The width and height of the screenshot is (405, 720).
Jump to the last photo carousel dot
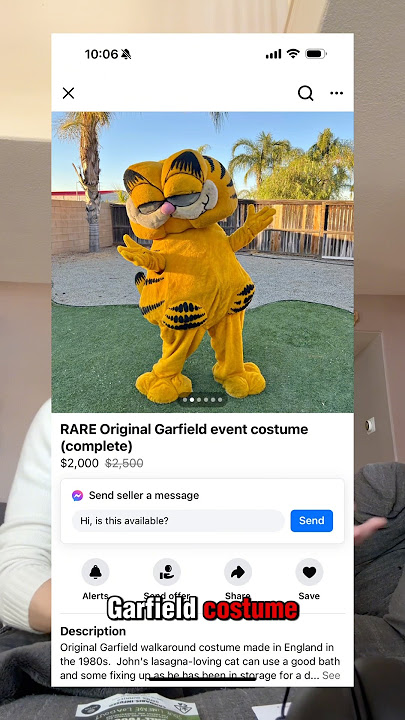(220, 400)
